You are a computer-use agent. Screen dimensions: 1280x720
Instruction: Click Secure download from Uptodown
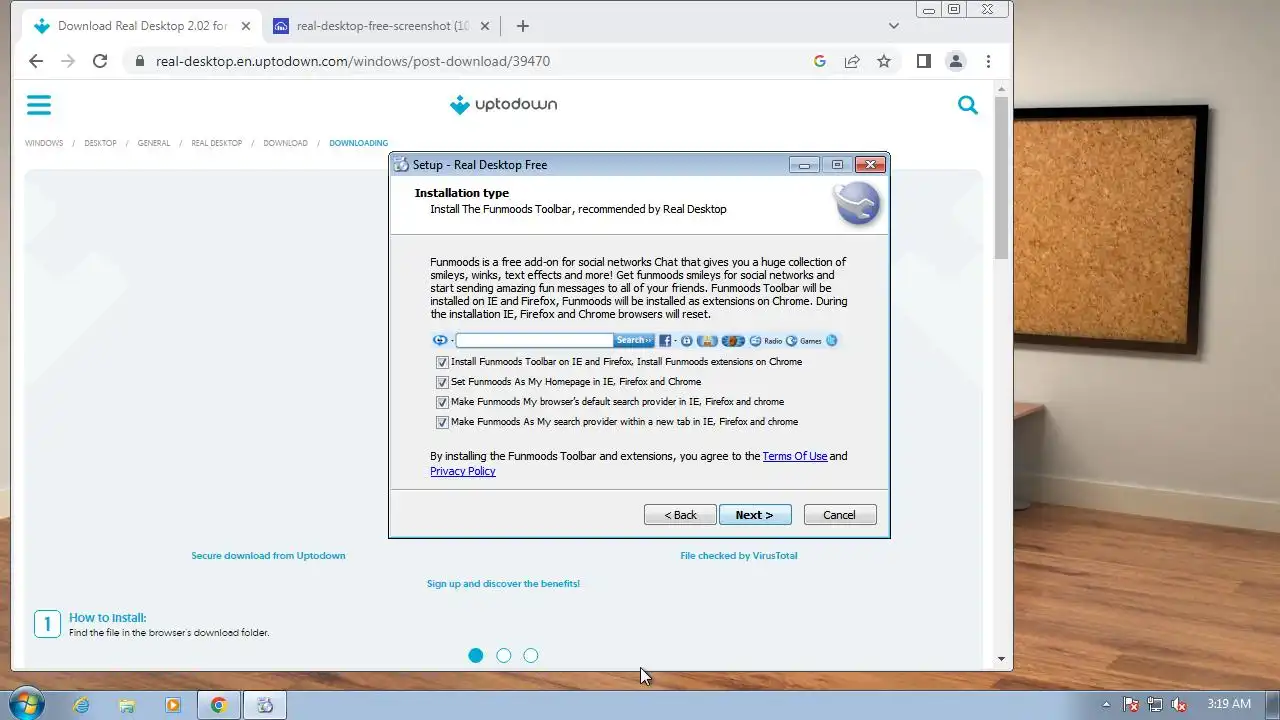click(x=268, y=556)
